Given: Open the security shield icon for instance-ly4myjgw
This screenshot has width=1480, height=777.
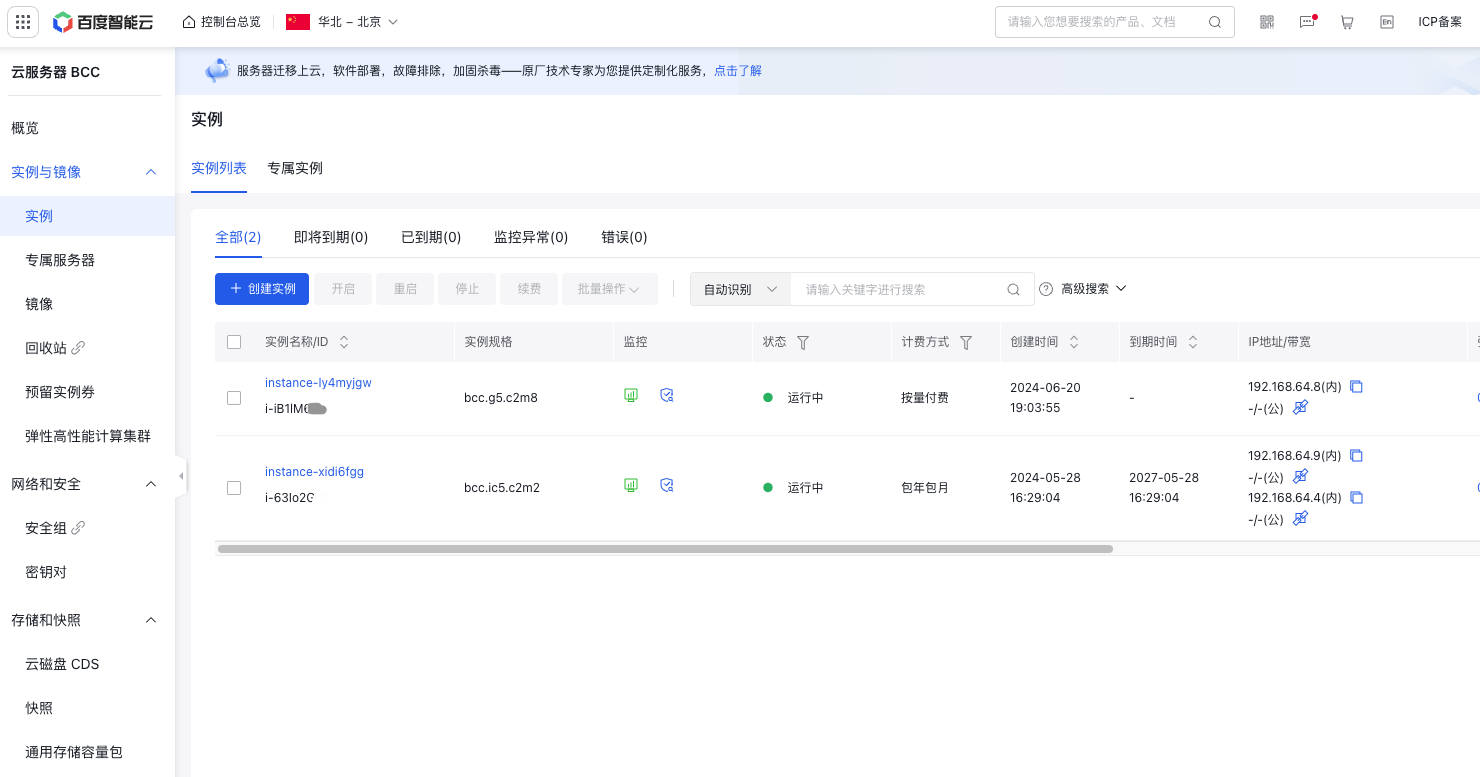Looking at the screenshot, I should [667, 395].
